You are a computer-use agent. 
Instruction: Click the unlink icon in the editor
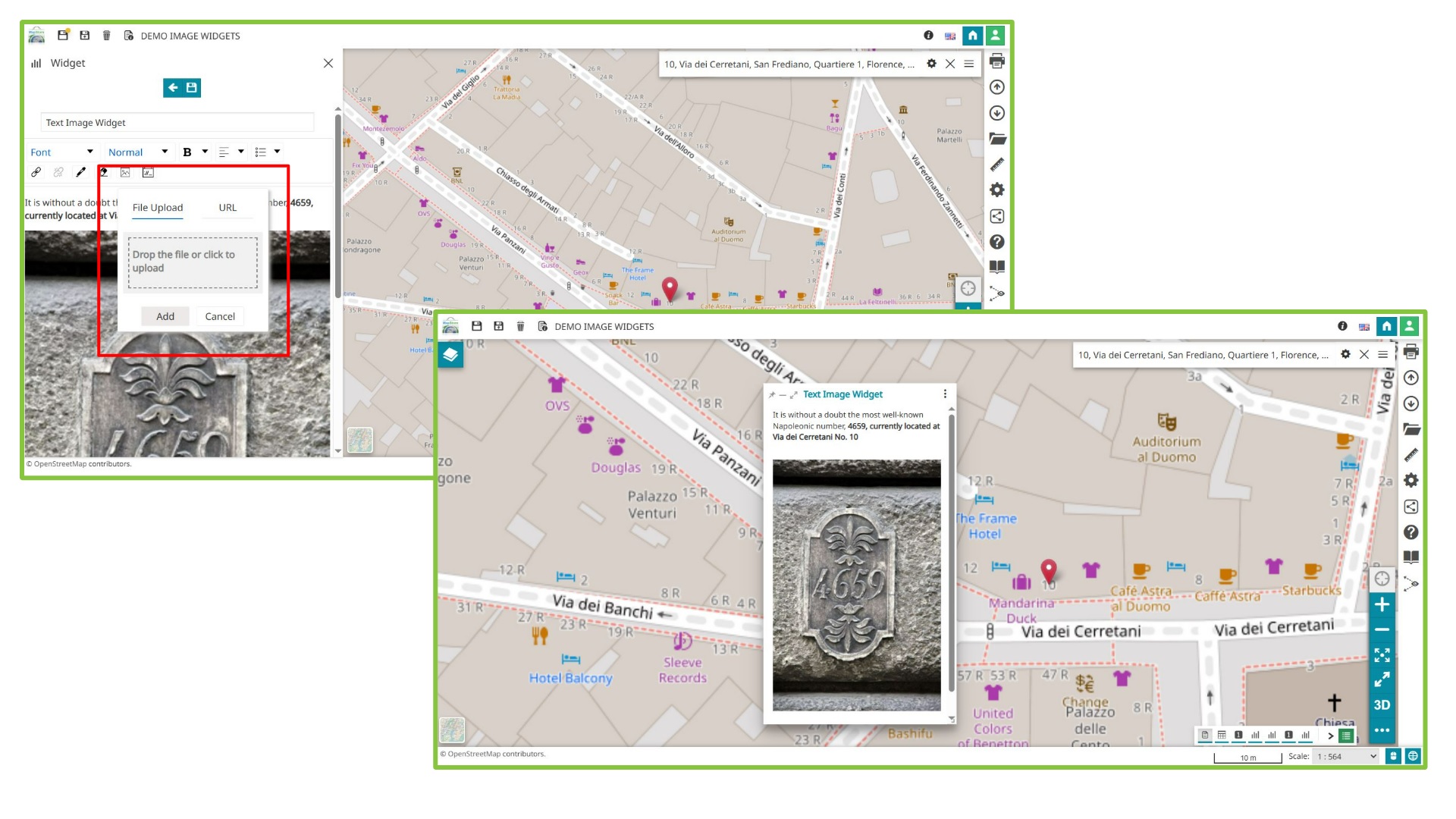coord(58,172)
